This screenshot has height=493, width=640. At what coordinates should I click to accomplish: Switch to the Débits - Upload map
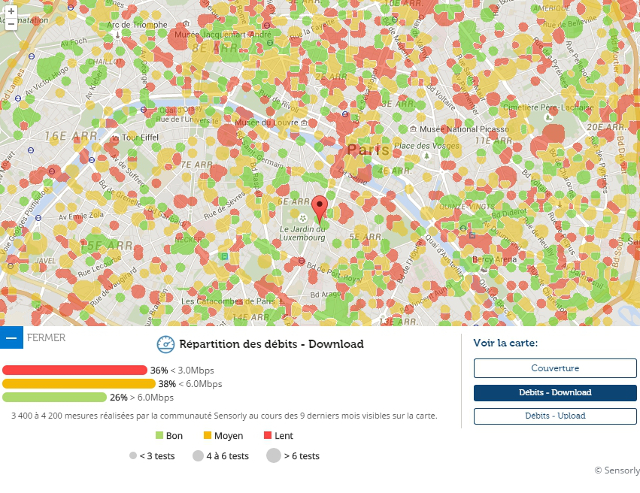click(555, 416)
